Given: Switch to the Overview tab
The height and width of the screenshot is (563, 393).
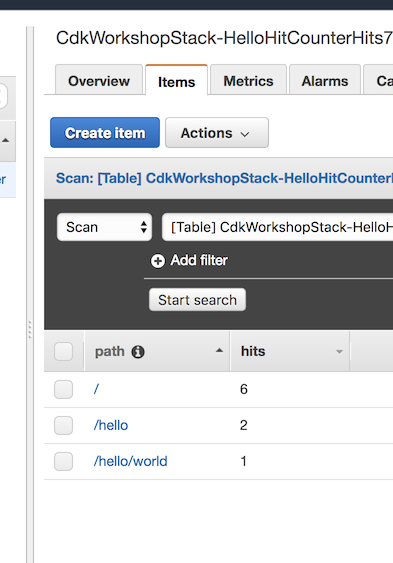Looking at the screenshot, I should tap(99, 81).
